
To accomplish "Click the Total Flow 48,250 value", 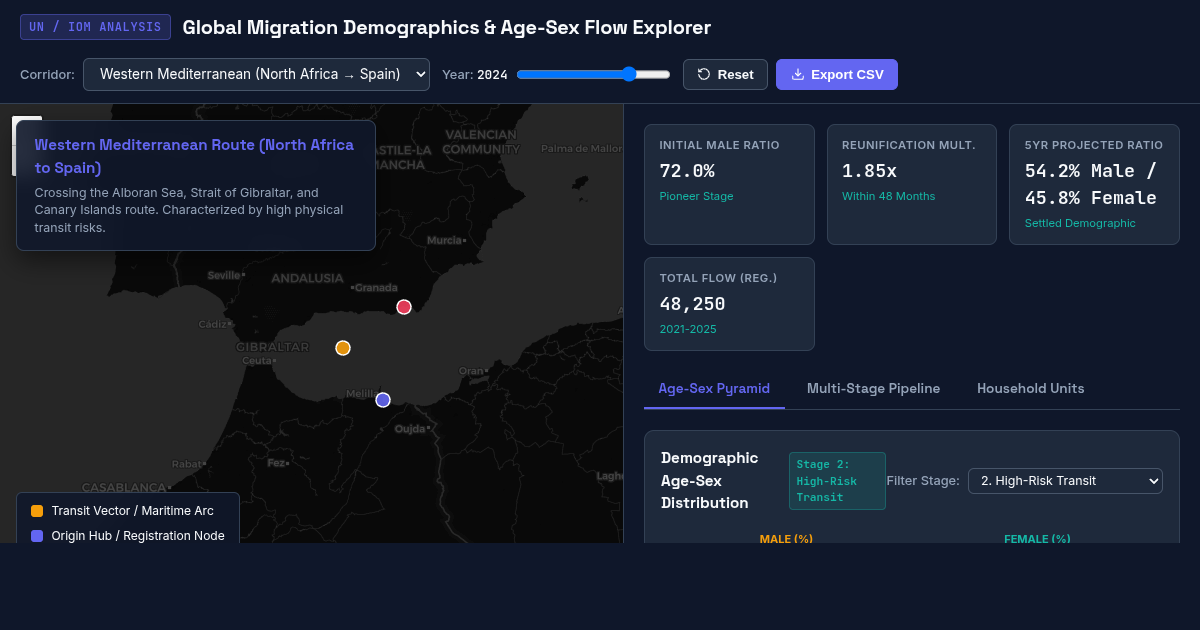I will pyautogui.click(x=692, y=304).
